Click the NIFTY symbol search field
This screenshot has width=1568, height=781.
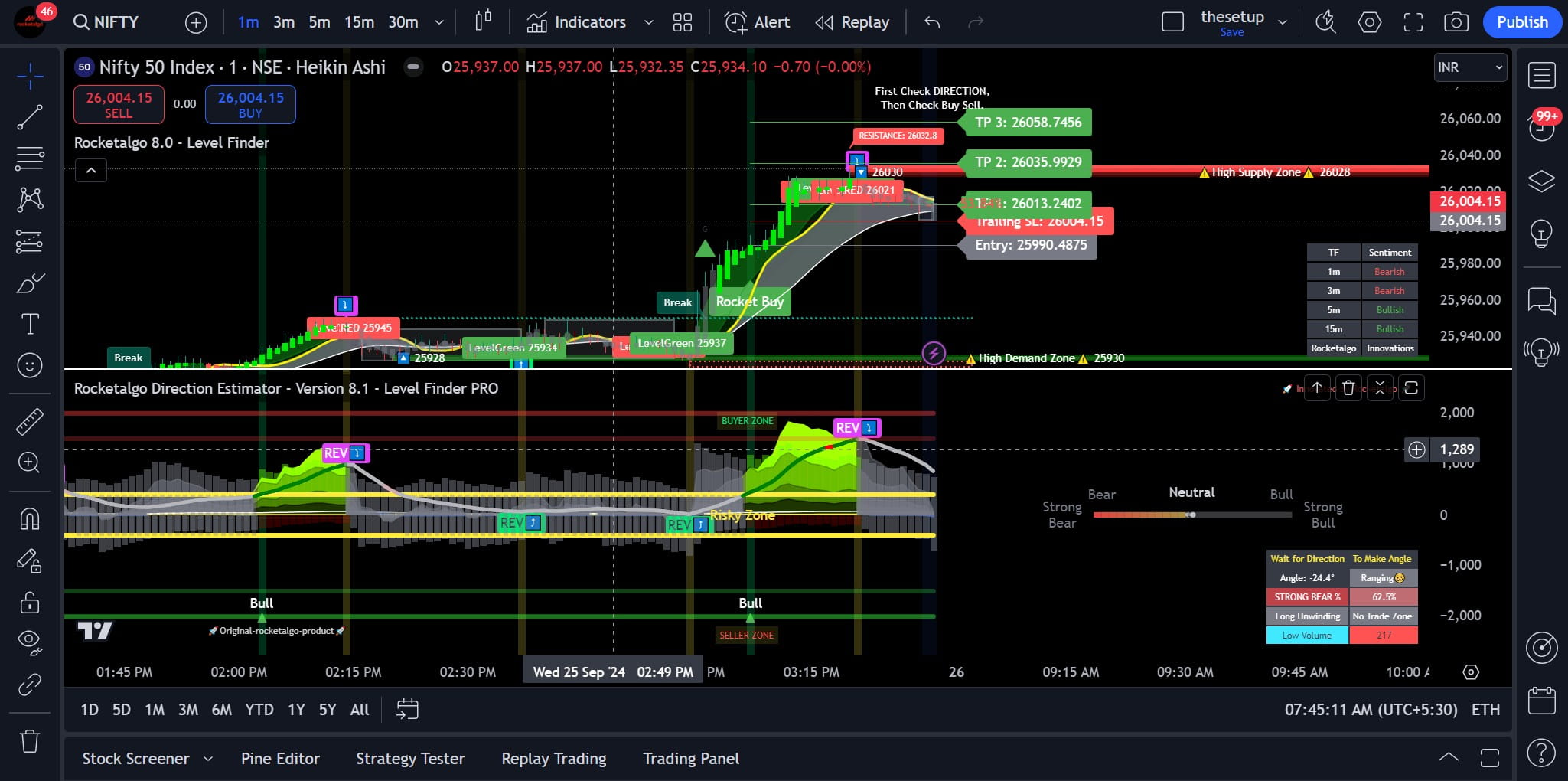pyautogui.click(x=107, y=22)
